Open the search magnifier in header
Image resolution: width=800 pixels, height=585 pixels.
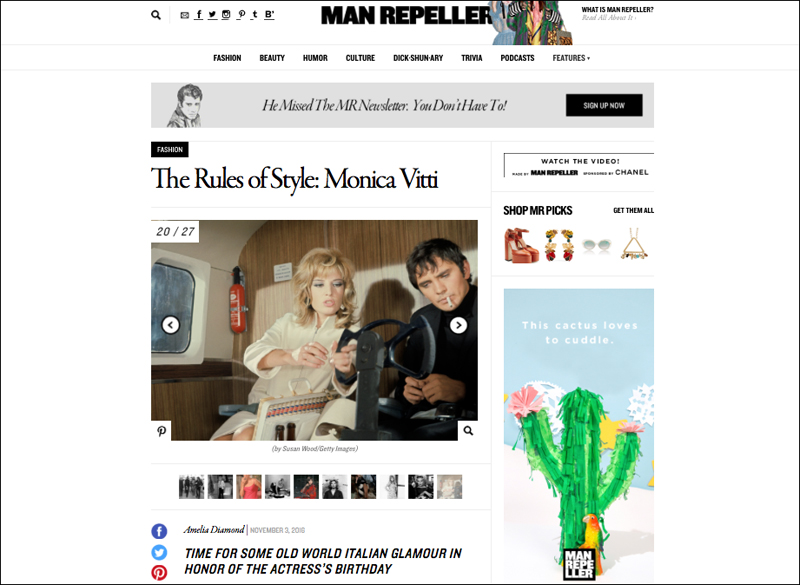[156, 15]
